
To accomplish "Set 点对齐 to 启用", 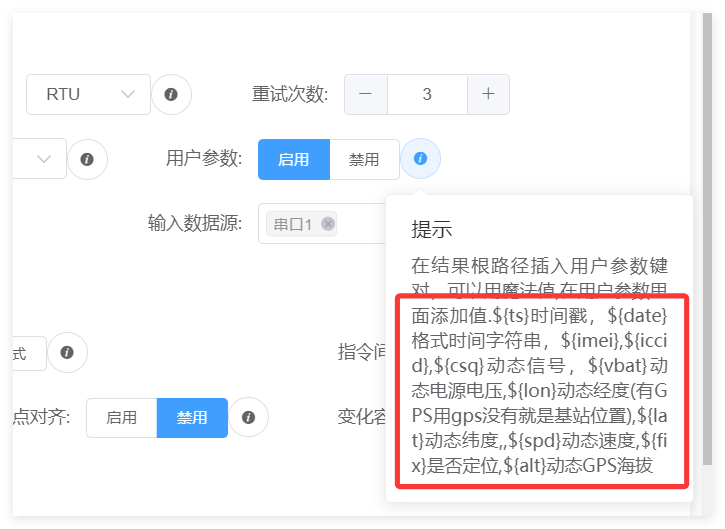I will click(x=121, y=417).
